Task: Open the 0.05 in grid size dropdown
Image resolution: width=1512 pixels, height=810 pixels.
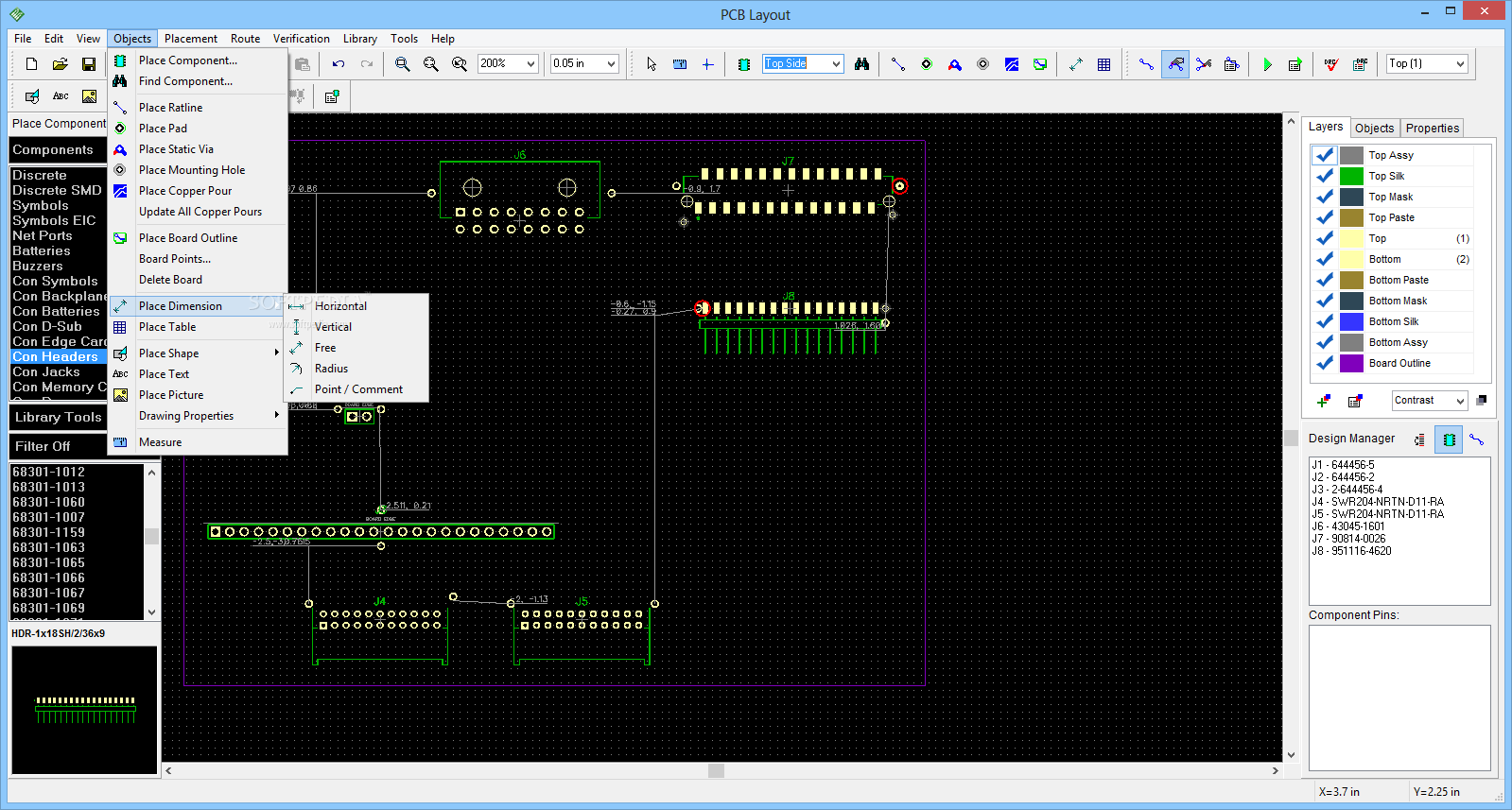Action: click(x=611, y=64)
